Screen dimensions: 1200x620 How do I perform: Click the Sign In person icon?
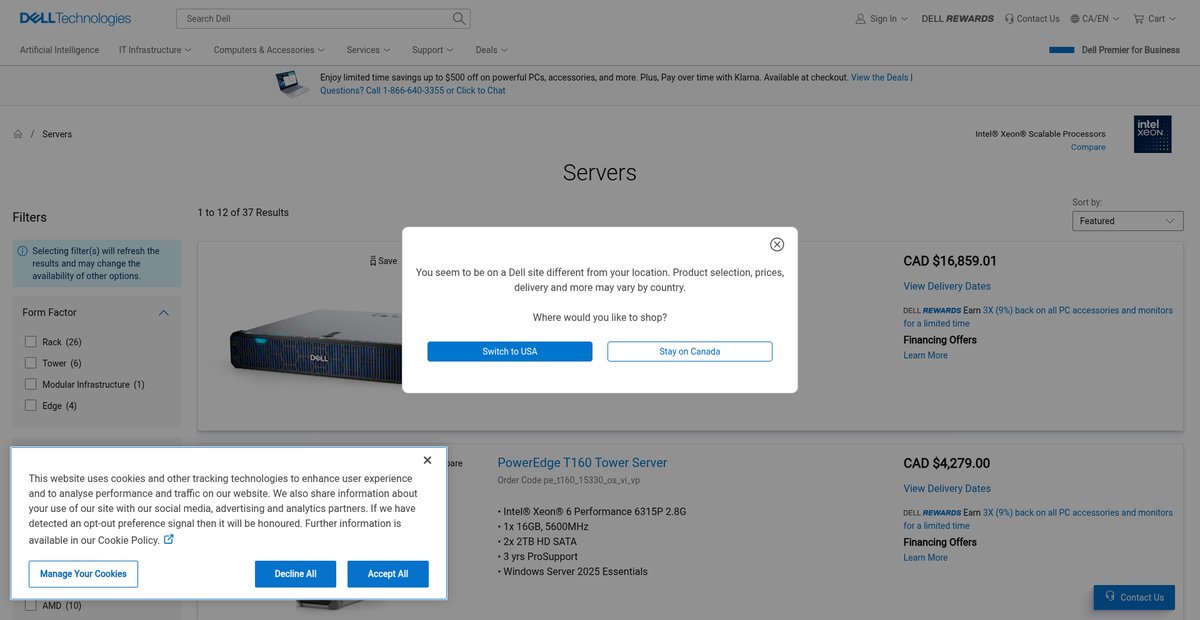coord(860,18)
